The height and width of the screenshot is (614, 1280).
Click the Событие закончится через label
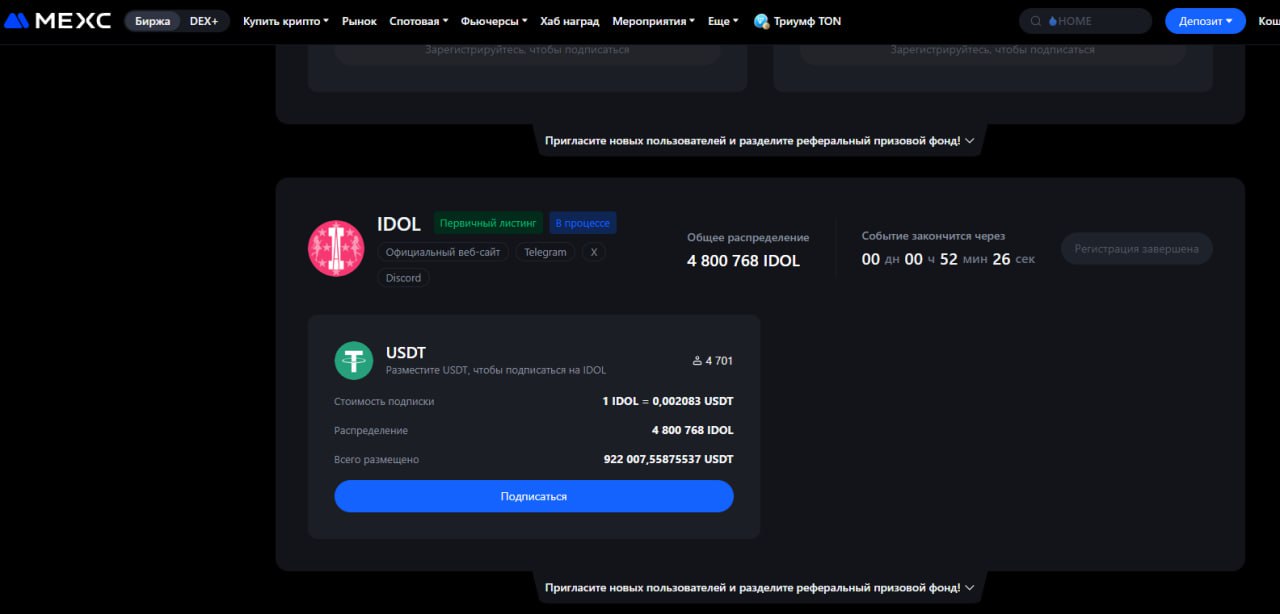click(934, 236)
